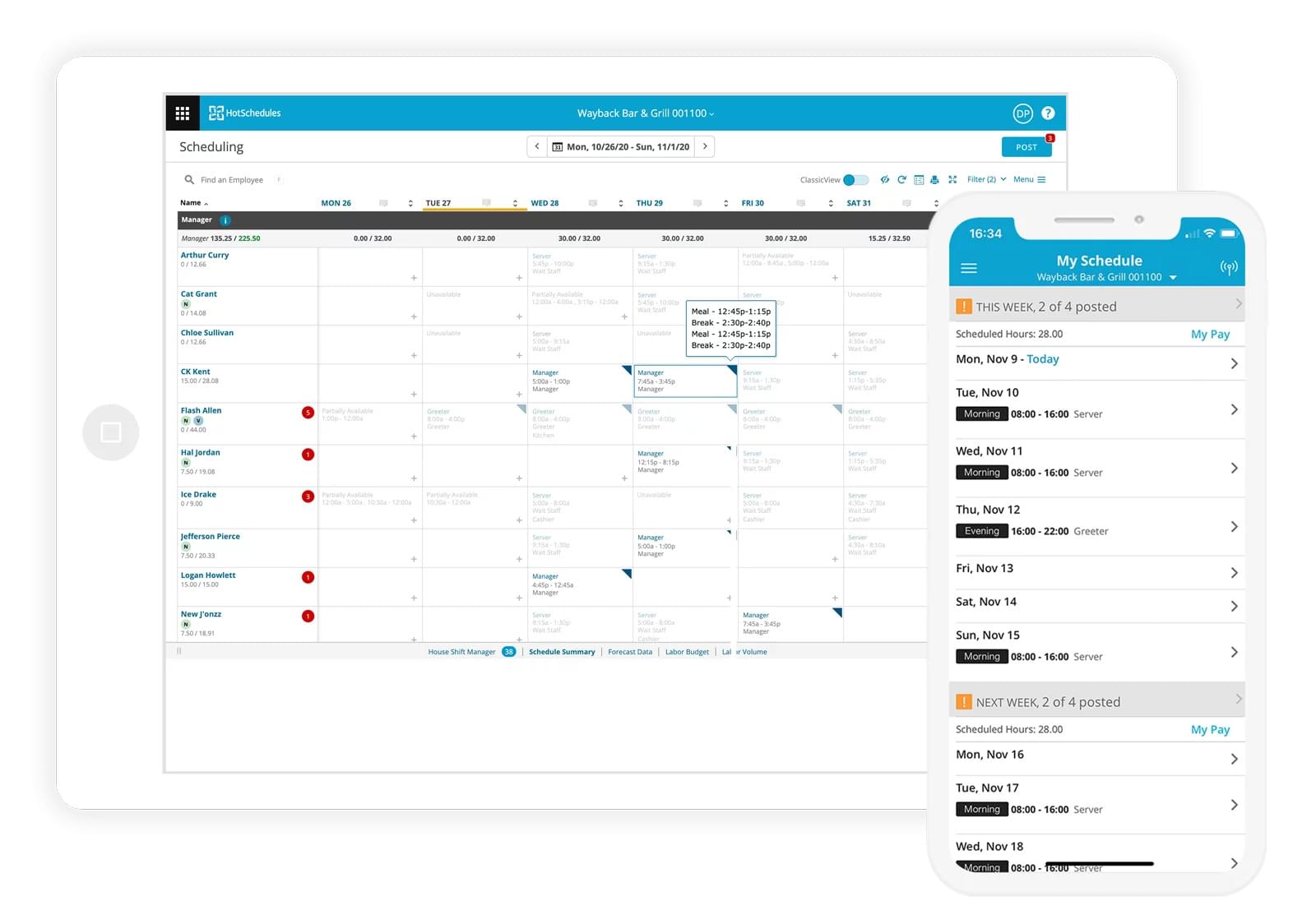Open the FRI 30 day notes icon
1316x924 pixels.
[x=801, y=203]
